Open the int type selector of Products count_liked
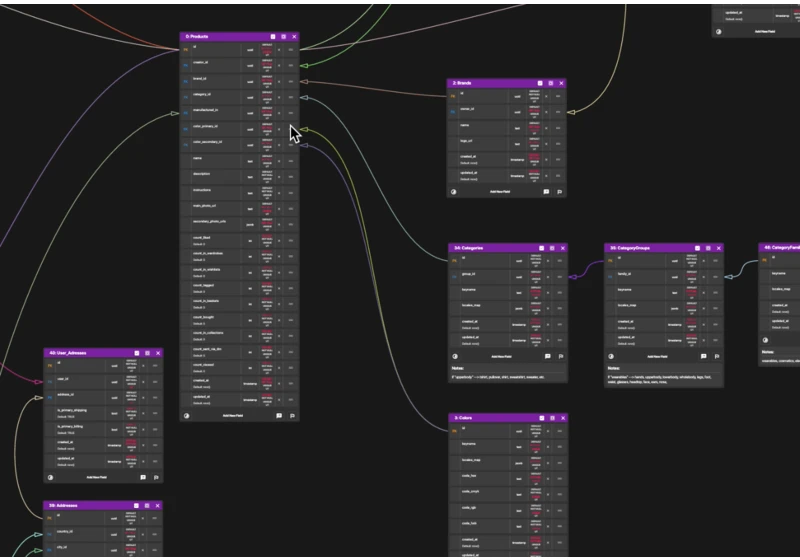 (x=251, y=241)
